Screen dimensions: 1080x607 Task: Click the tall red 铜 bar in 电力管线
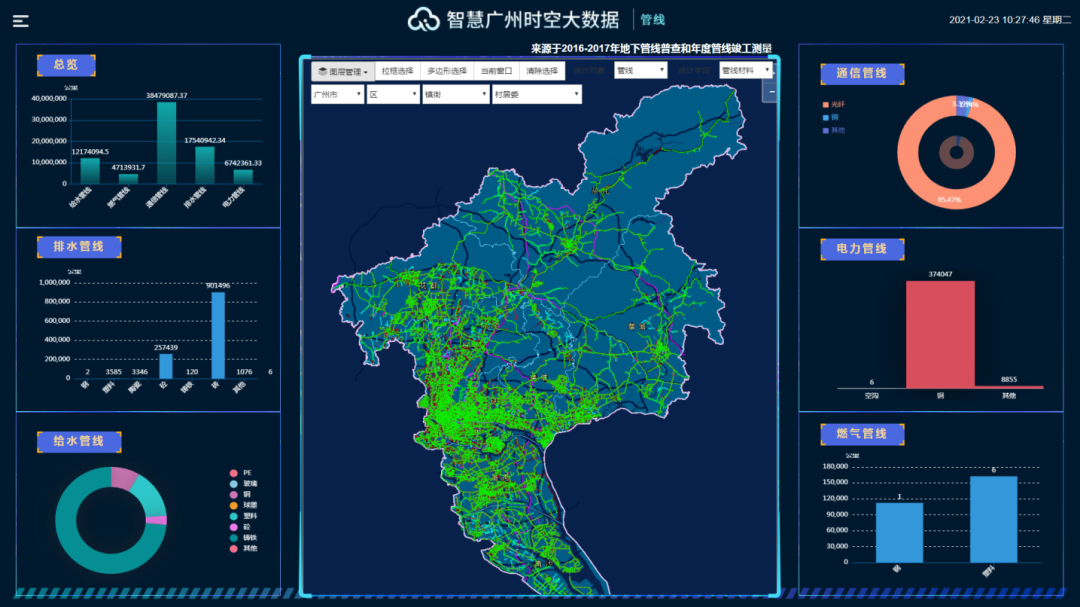pos(939,334)
